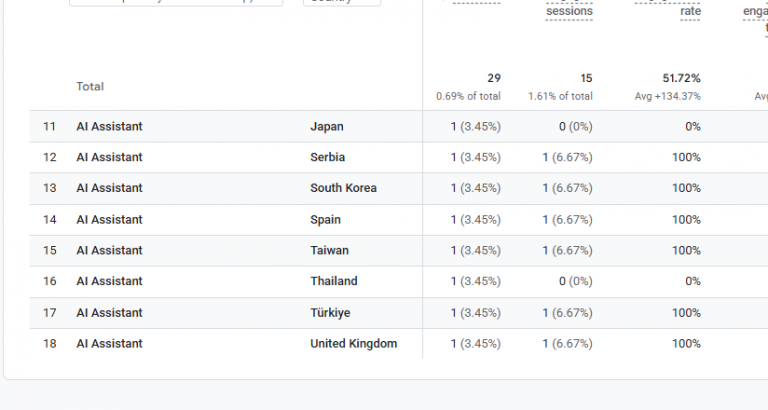
Task: Click the 0% rate for Japan
Action: 693,127
